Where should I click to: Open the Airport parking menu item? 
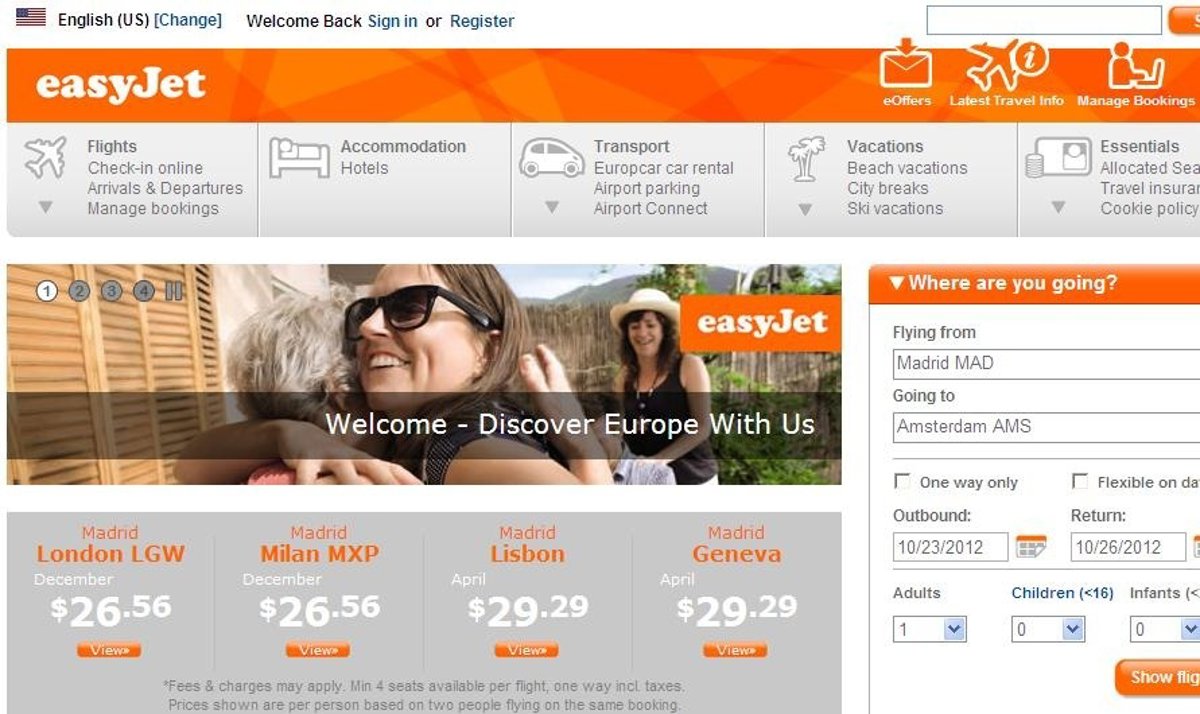pyautogui.click(x=647, y=188)
